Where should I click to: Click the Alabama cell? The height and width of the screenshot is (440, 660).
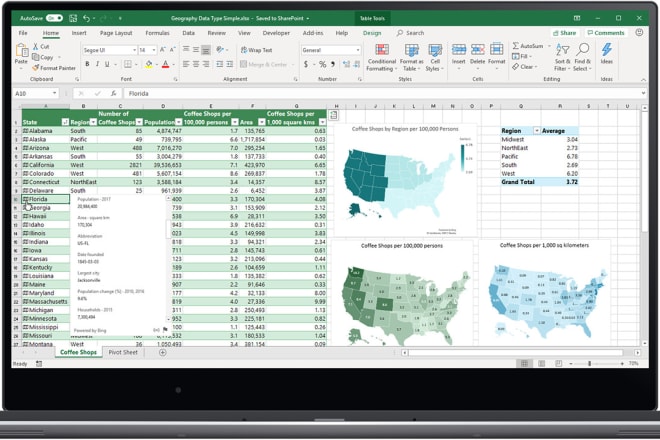tap(45, 131)
